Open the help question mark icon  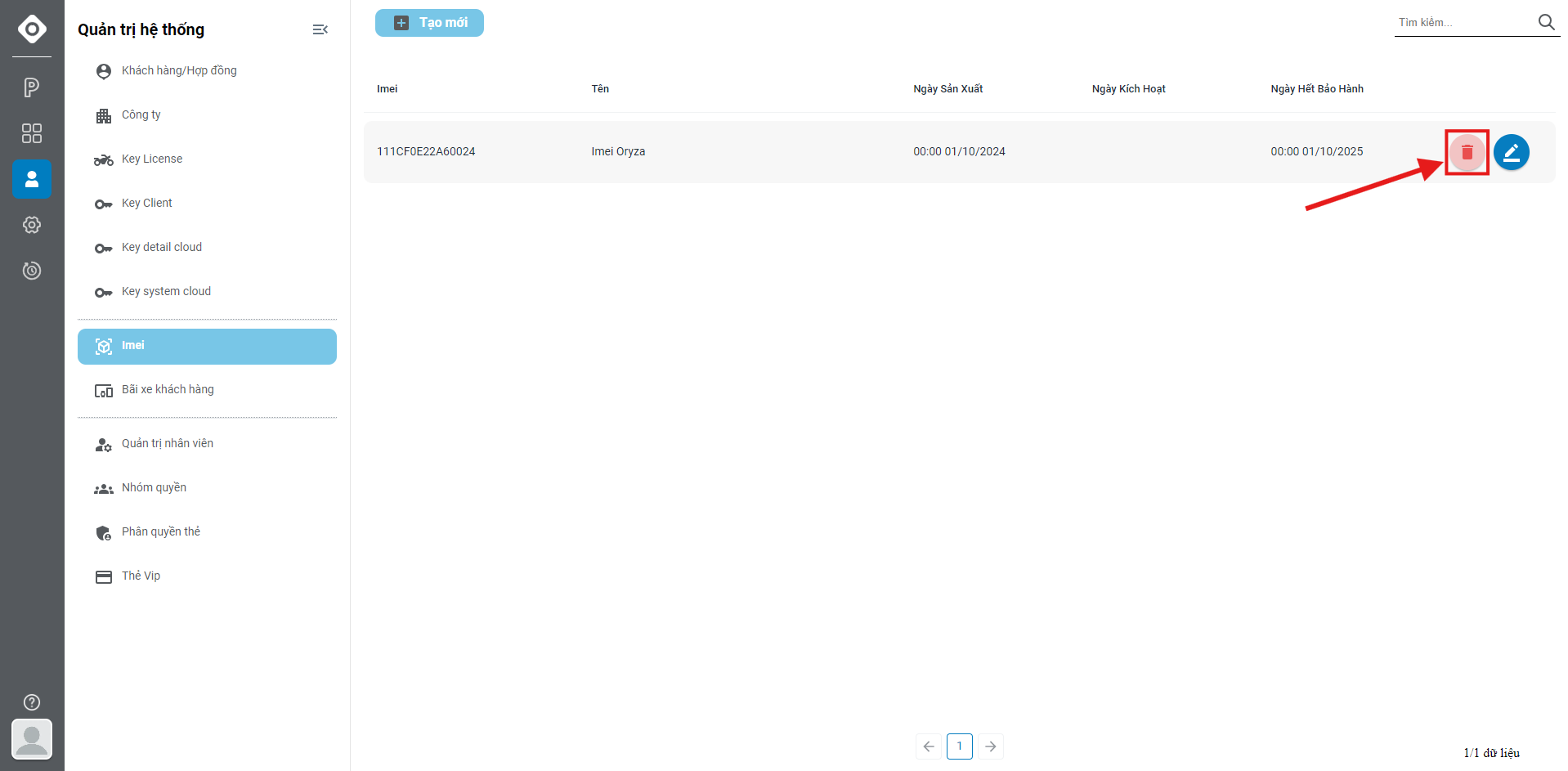[x=32, y=702]
